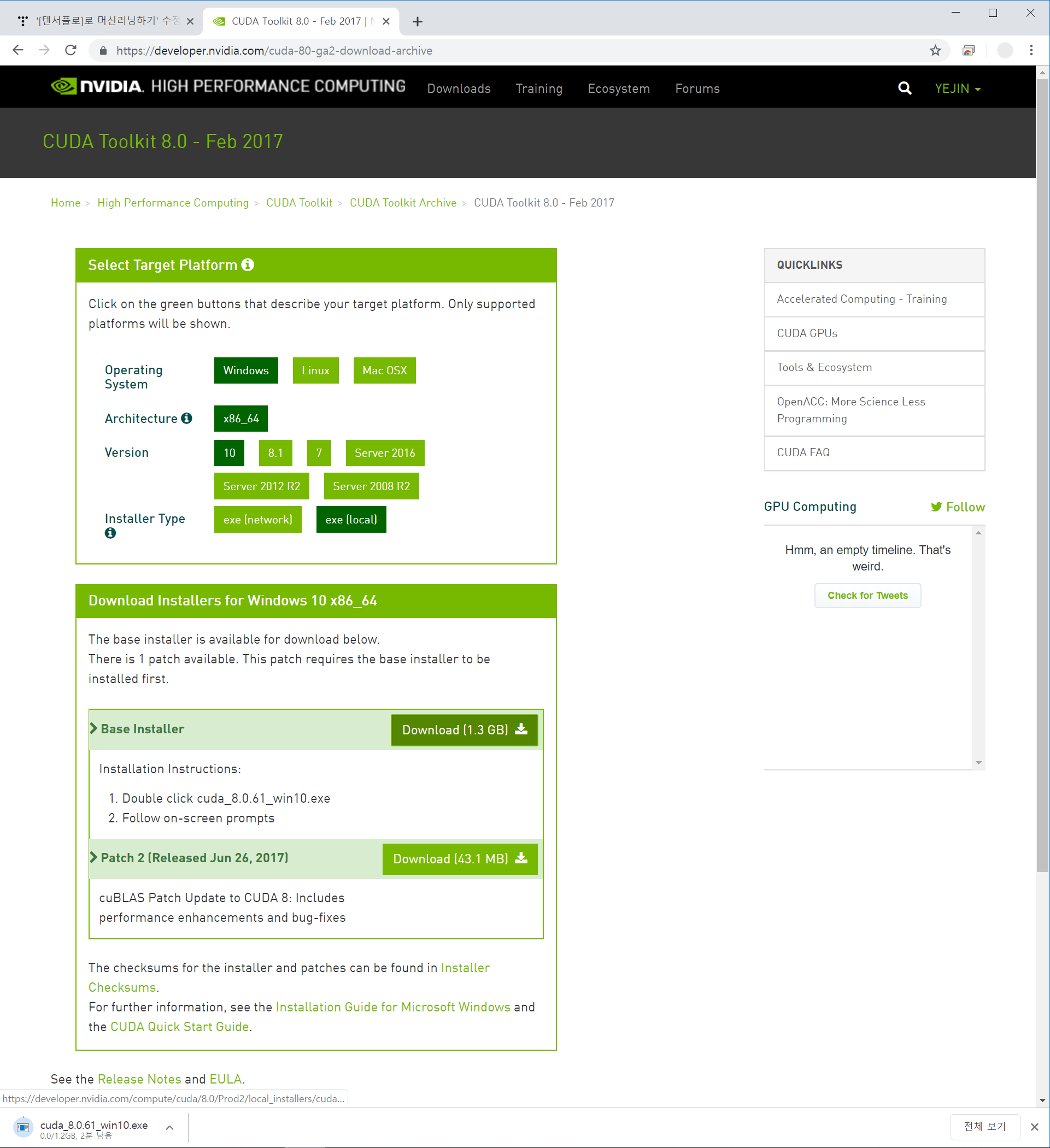The width and height of the screenshot is (1050, 1148).
Task: Download the 43.1 MB Patch 2
Action: [459, 859]
